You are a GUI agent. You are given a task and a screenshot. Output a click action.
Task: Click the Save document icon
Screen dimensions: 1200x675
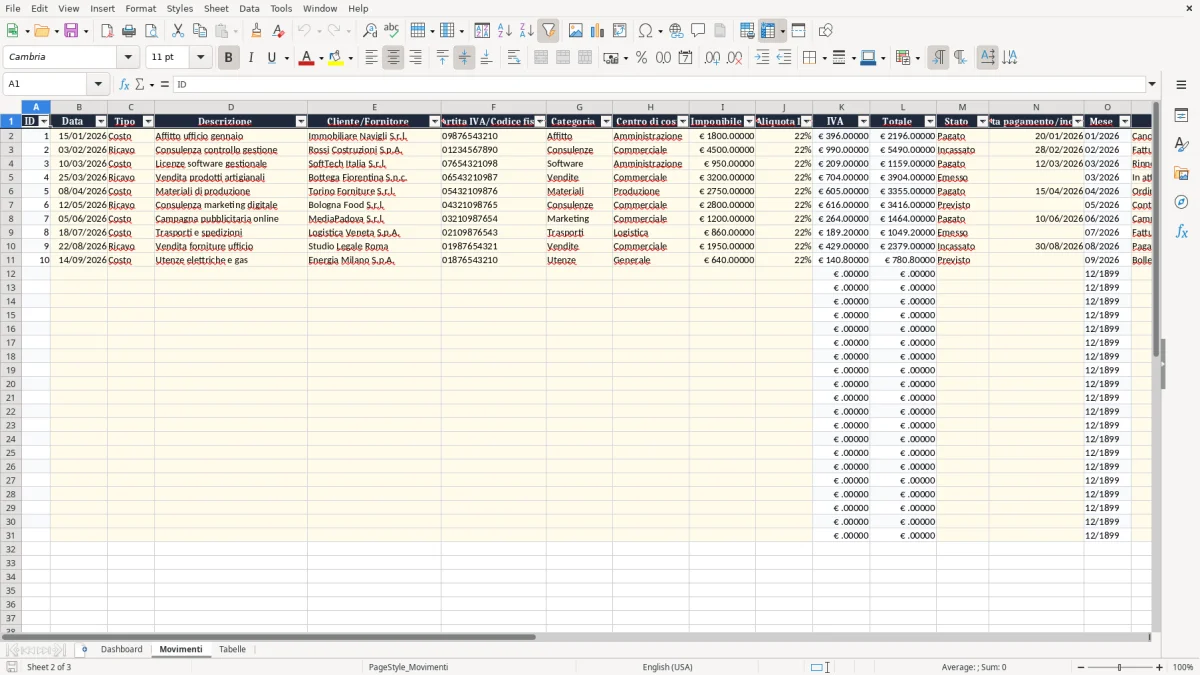71,31
